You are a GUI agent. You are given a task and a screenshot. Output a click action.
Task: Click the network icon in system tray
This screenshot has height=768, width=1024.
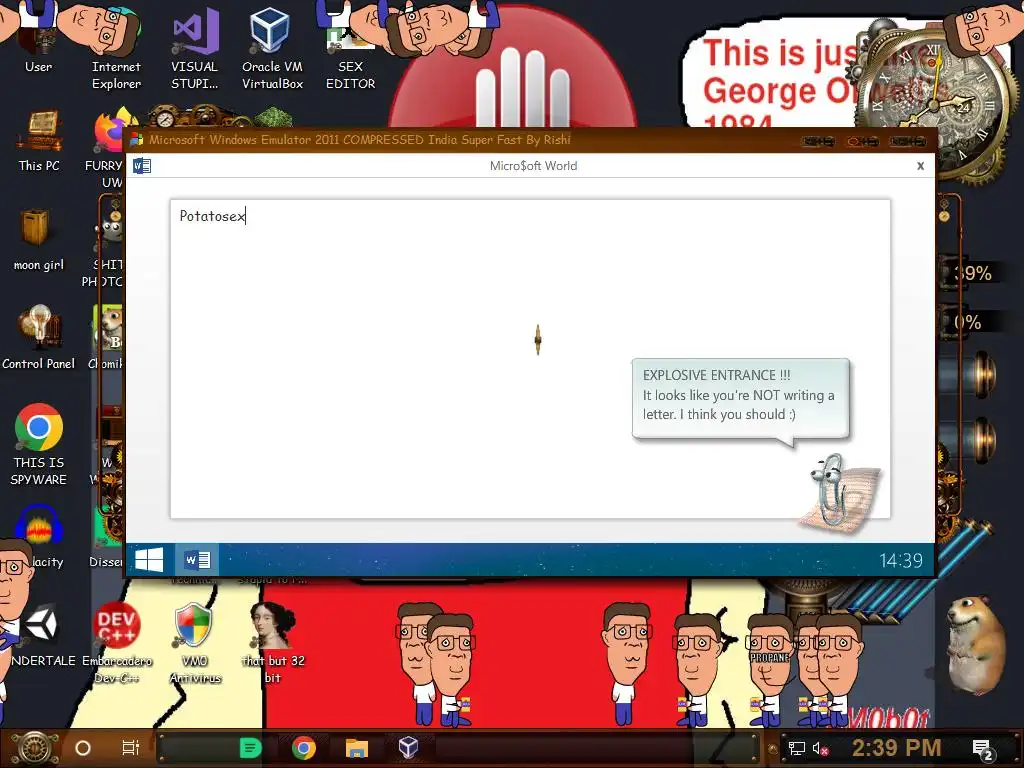[x=797, y=748]
